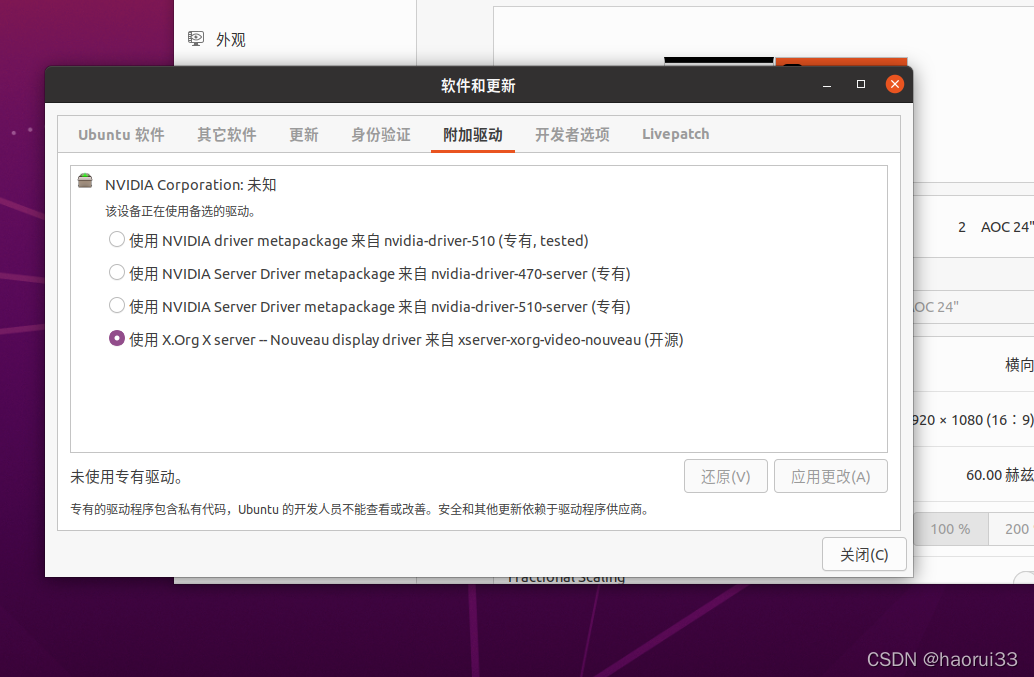1034x677 pixels.
Task: Click the 60.00 赫兹 refresh rate value
Action: (1000, 475)
